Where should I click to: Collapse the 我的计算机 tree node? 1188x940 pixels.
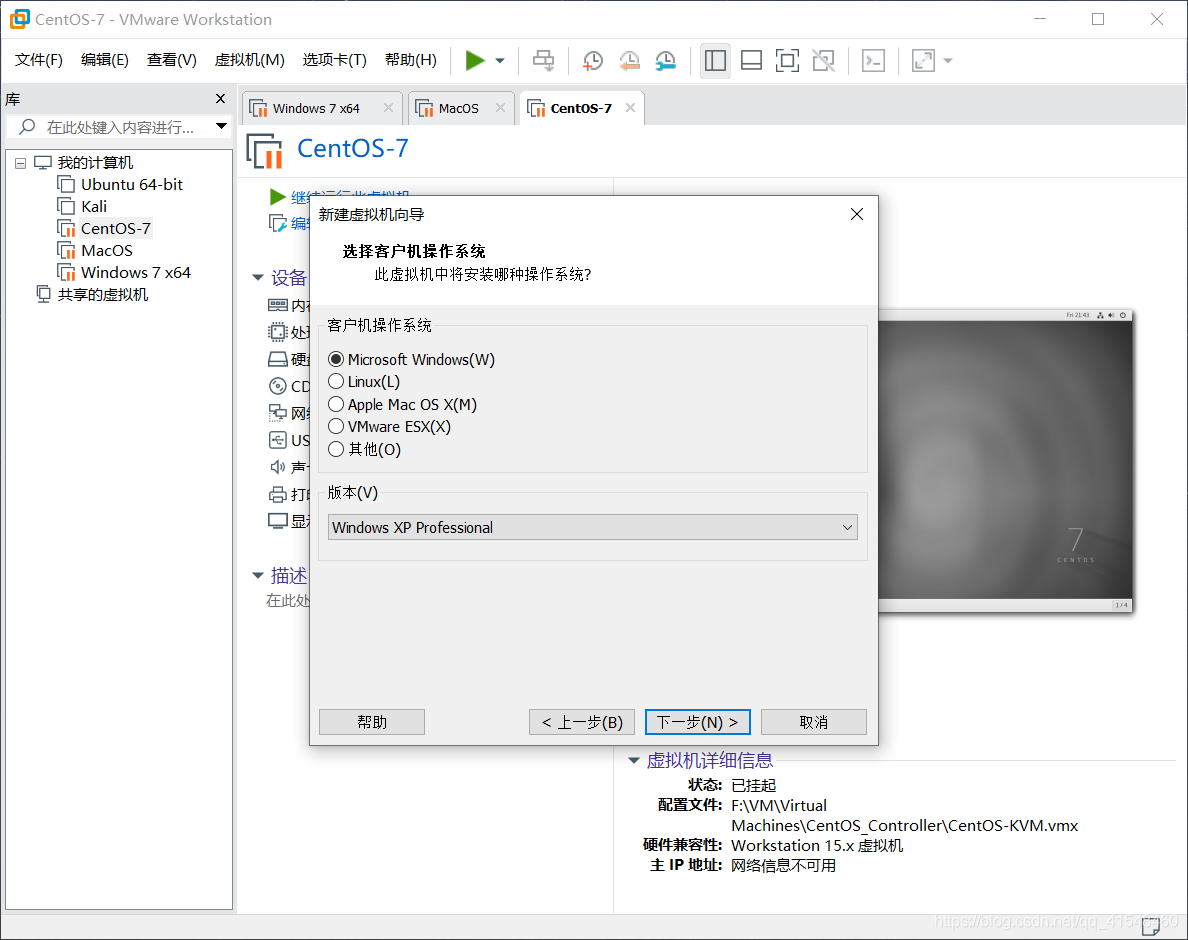20,163
